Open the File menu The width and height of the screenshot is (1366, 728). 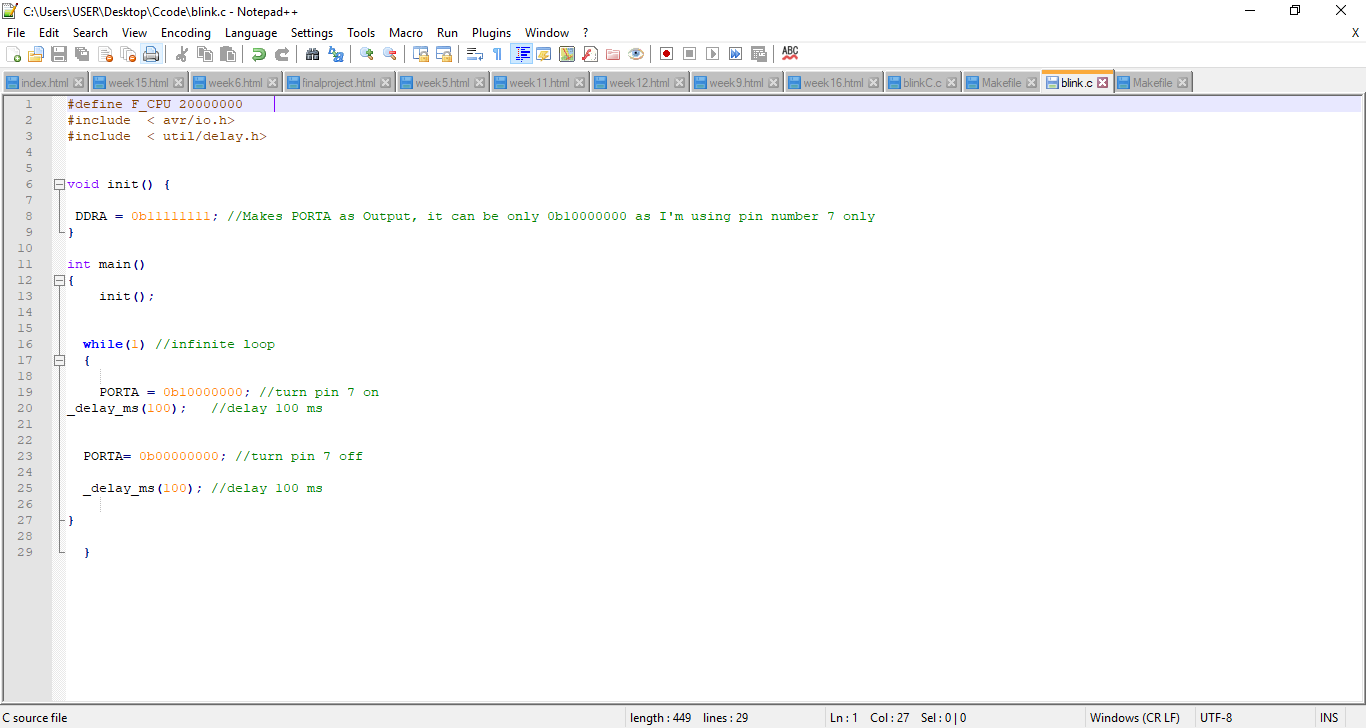16,33
